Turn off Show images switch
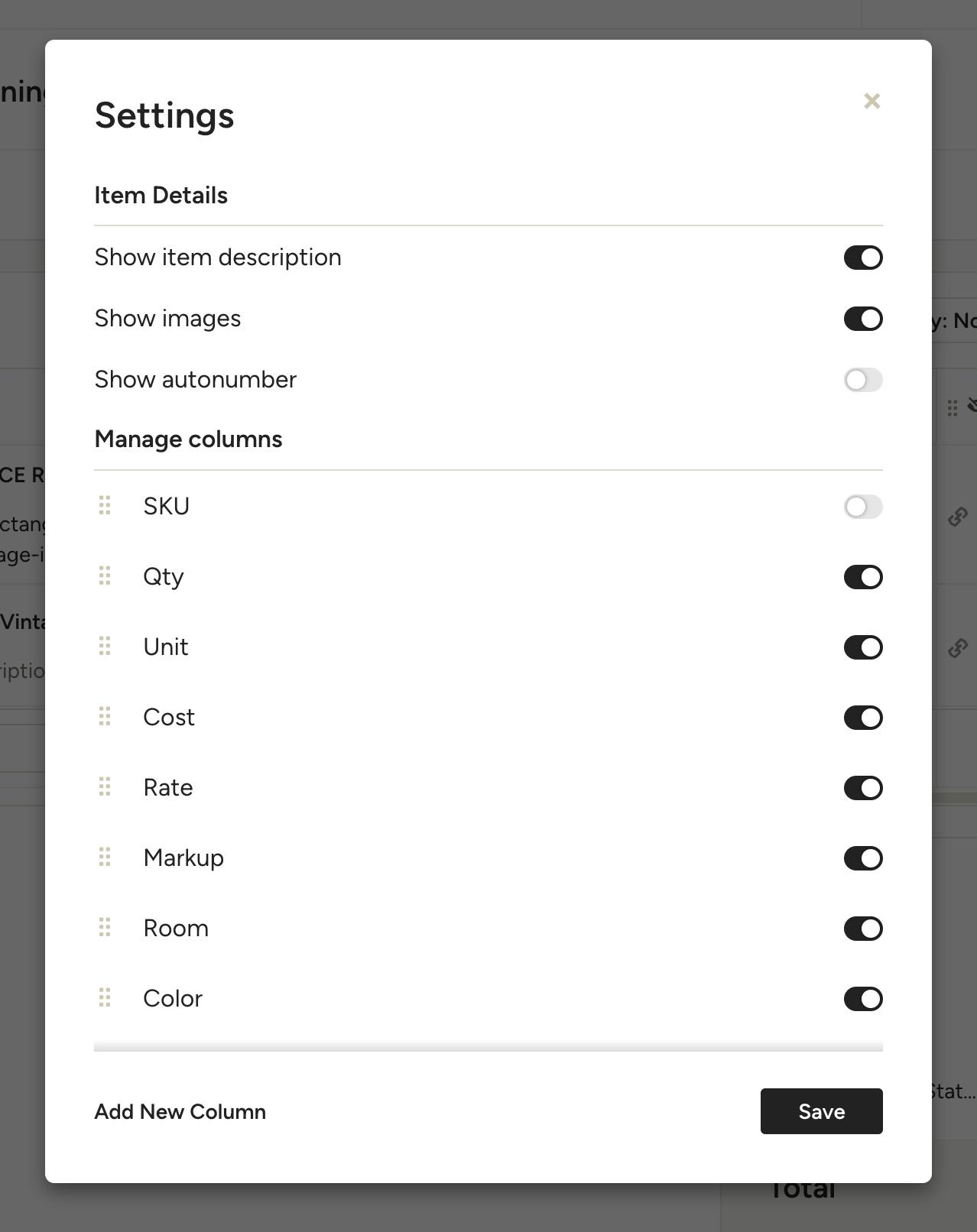Screen dimensions: 977x1232 click(x=862, y=319)
